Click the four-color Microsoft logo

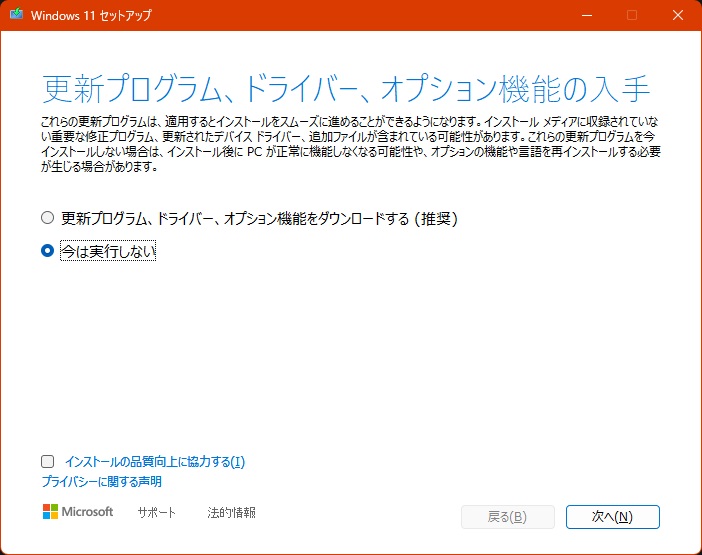50,512
